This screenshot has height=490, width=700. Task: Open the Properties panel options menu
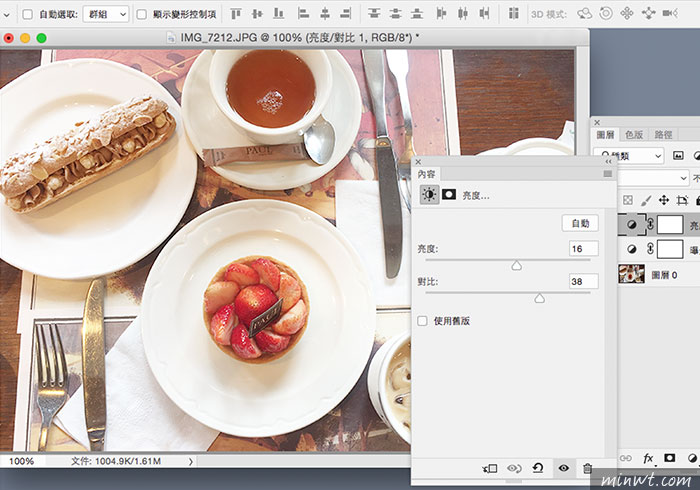606,174
